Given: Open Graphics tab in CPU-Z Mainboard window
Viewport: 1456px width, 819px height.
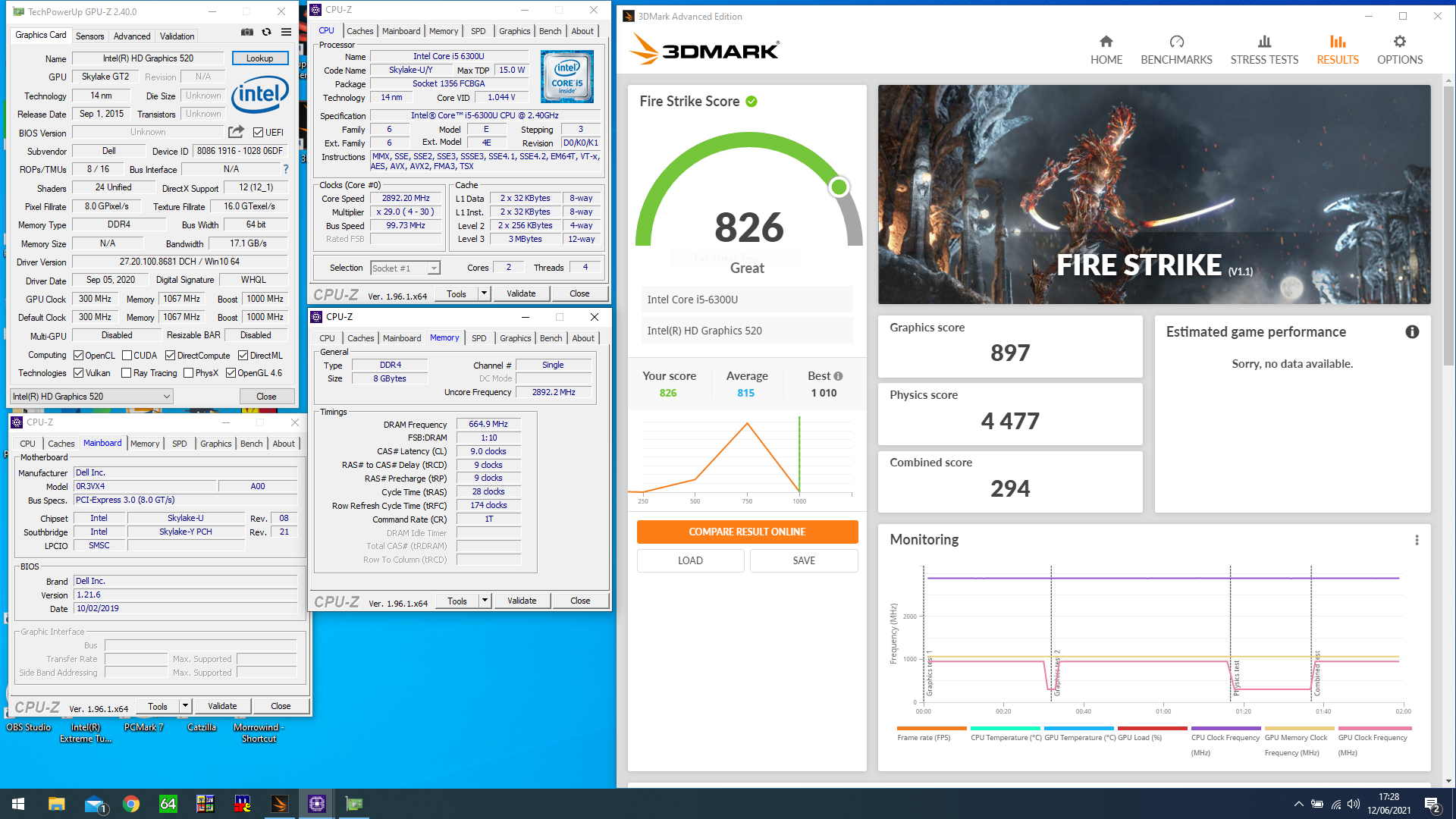Looking at the screenshot, I should point(216,444).
